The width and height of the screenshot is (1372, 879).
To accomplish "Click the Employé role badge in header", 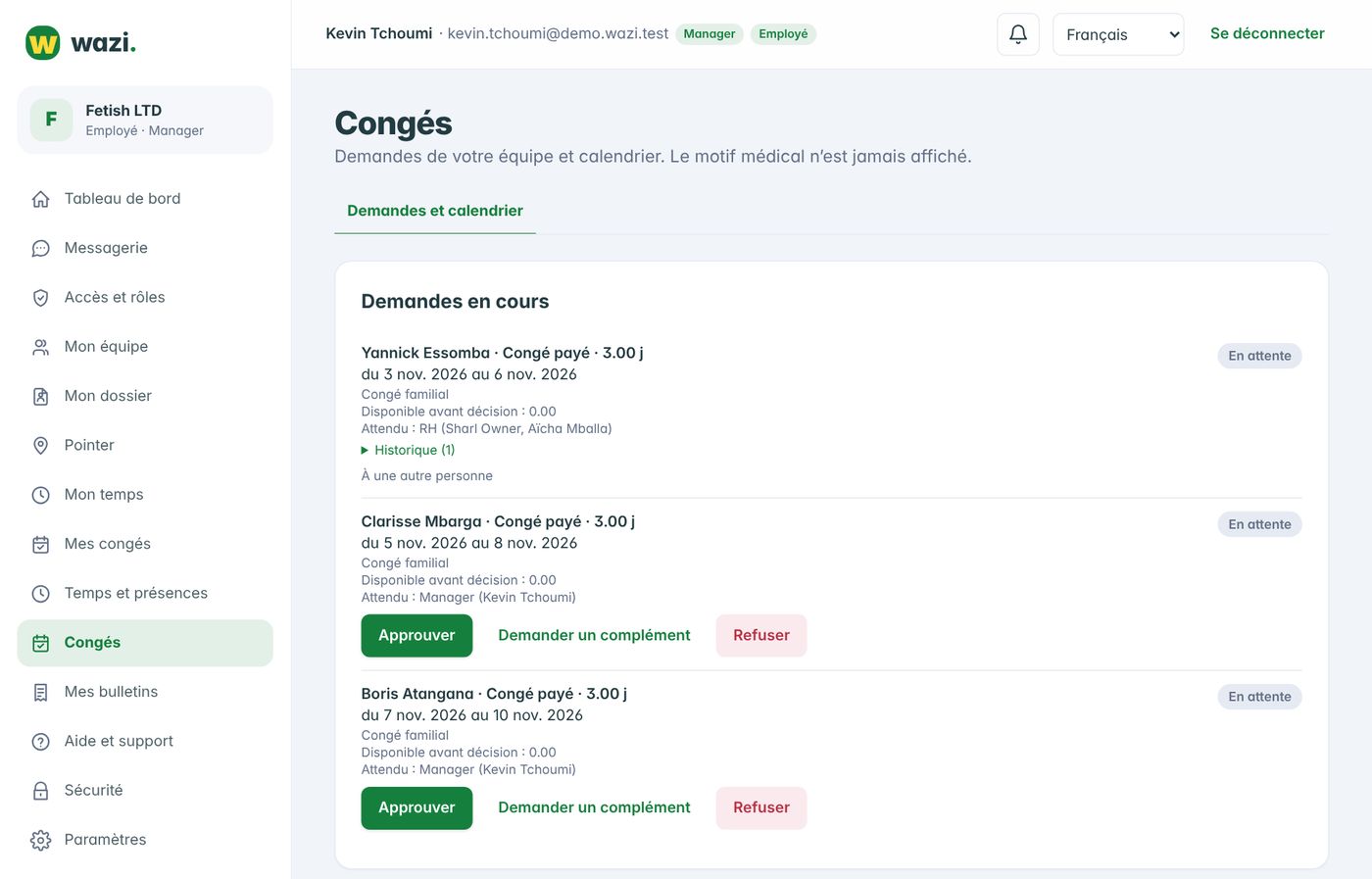I will tap(783, 34).
